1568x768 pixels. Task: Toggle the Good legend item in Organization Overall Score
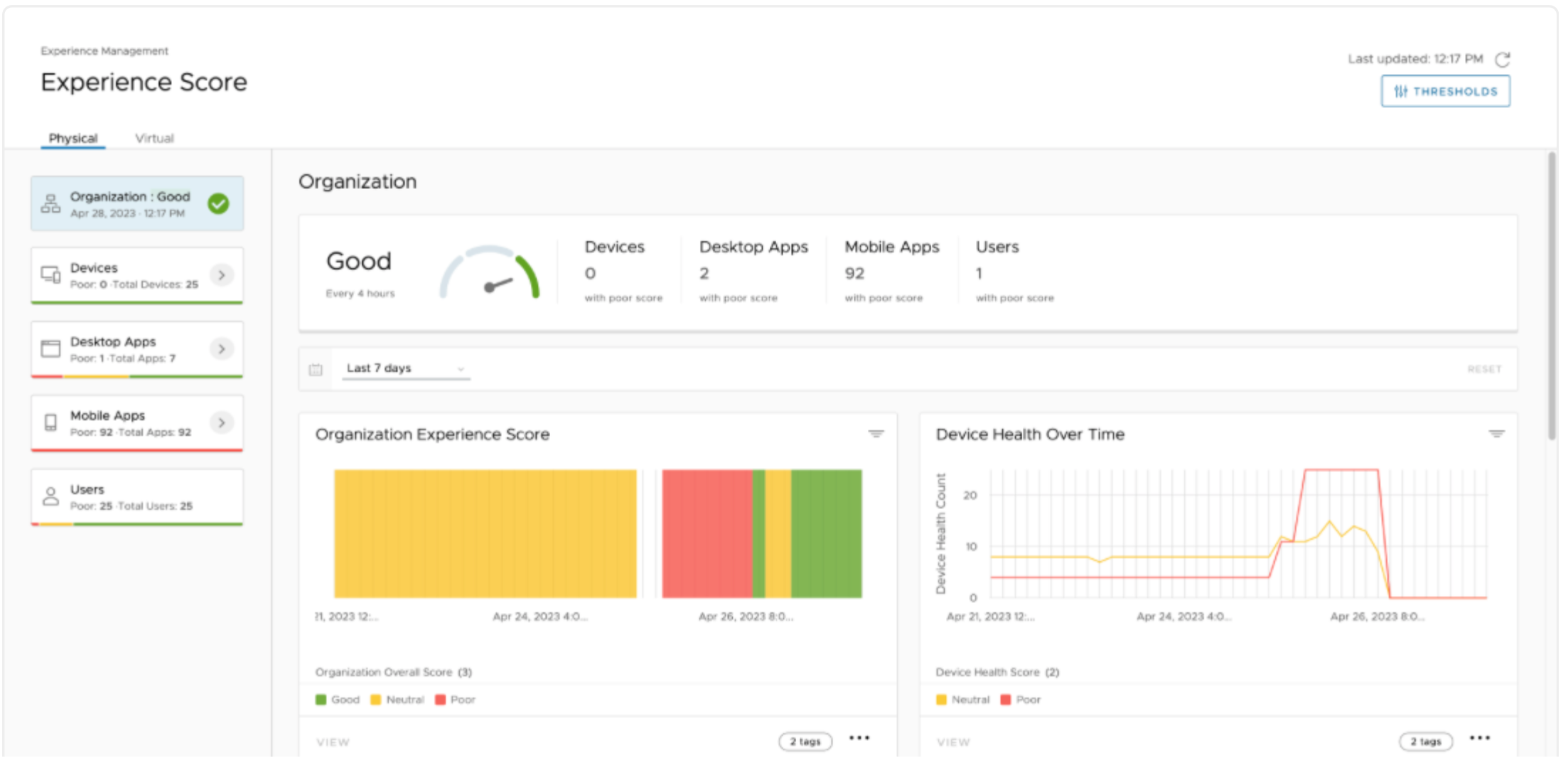[338, 700]
